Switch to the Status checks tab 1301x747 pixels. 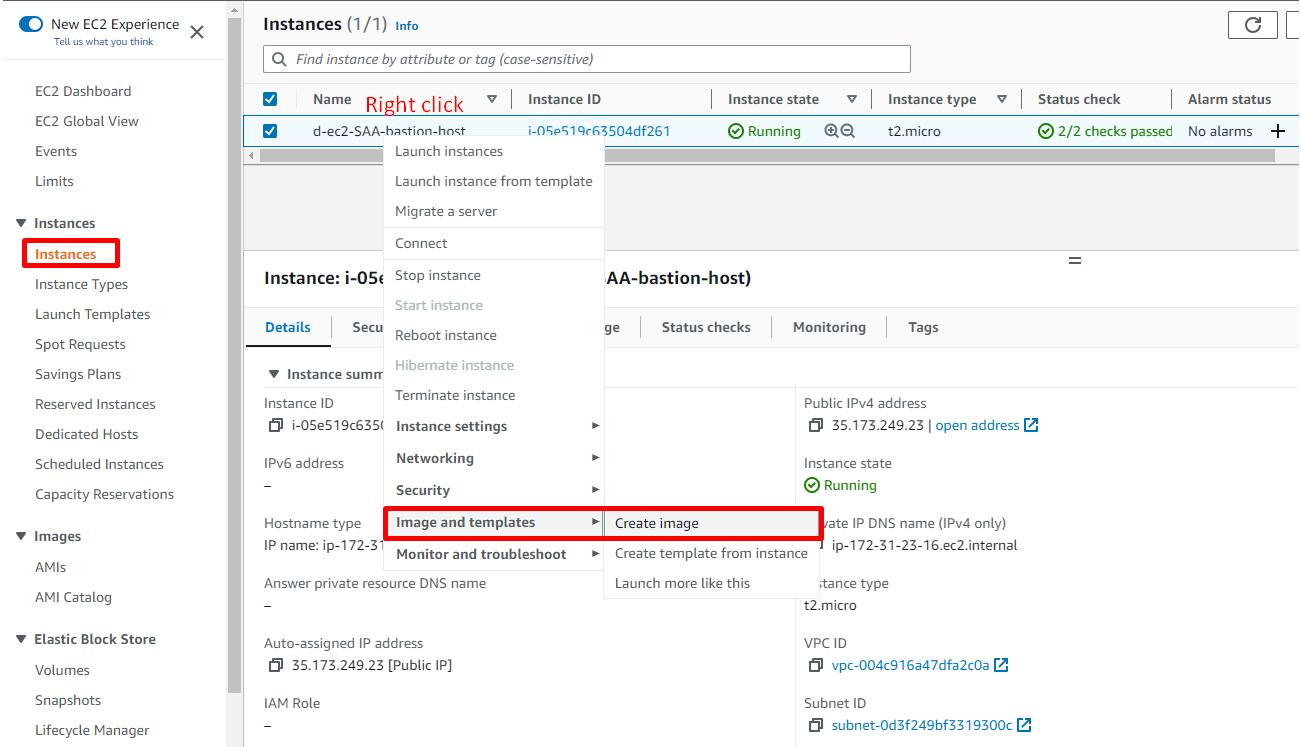pyautogui.click(x=706, y=327)
